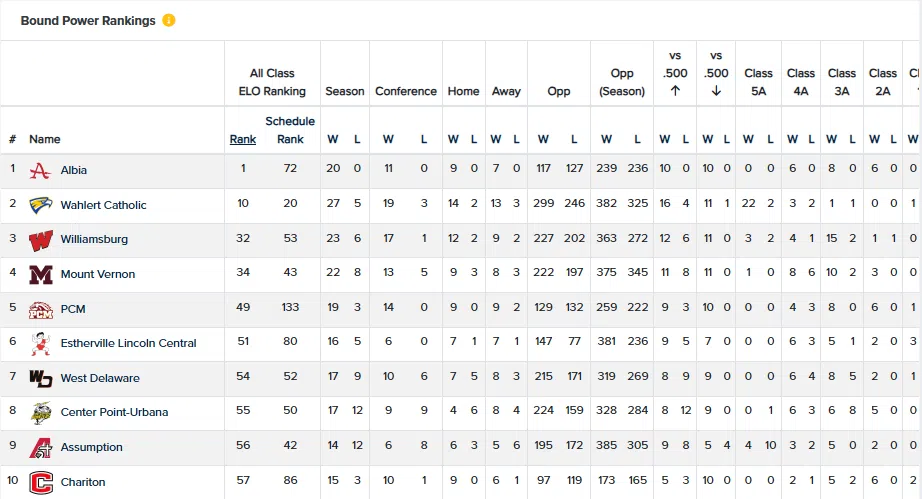
Task: Open the Albia team link
Action: [x=75, y=170]
